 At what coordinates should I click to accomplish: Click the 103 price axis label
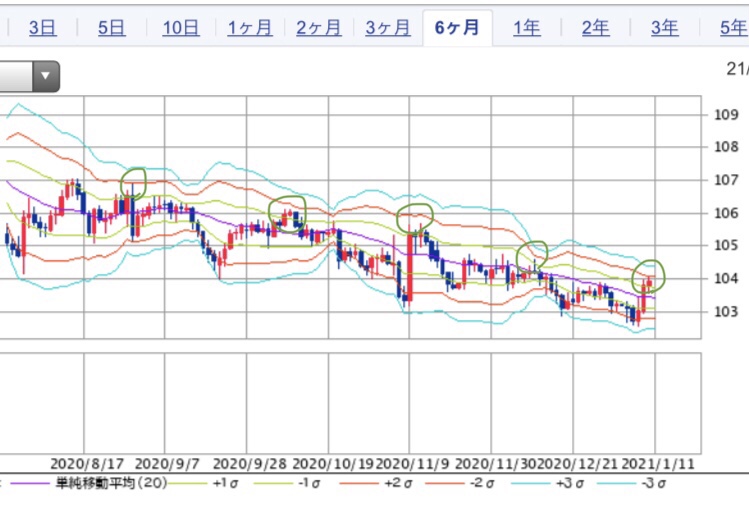tap(726, 311)
